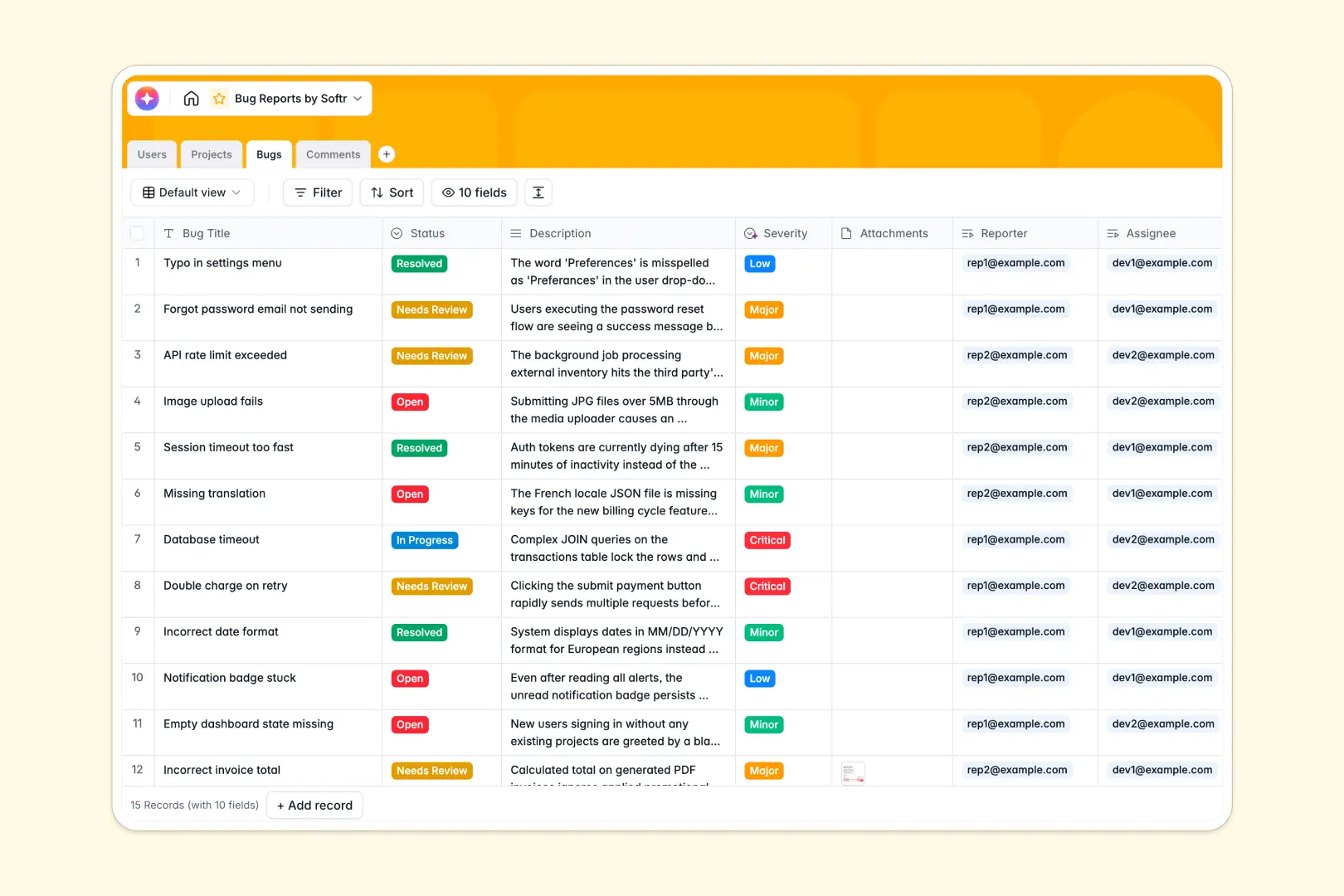This screenshot has width=1344, height=896.
Task: Open the Sort options
Action: point(392,192)
